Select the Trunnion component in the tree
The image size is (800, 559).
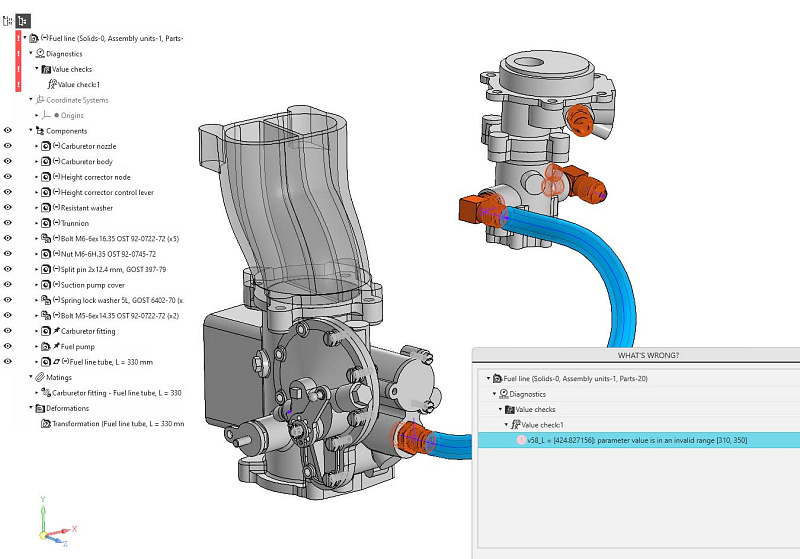(75, 223)
